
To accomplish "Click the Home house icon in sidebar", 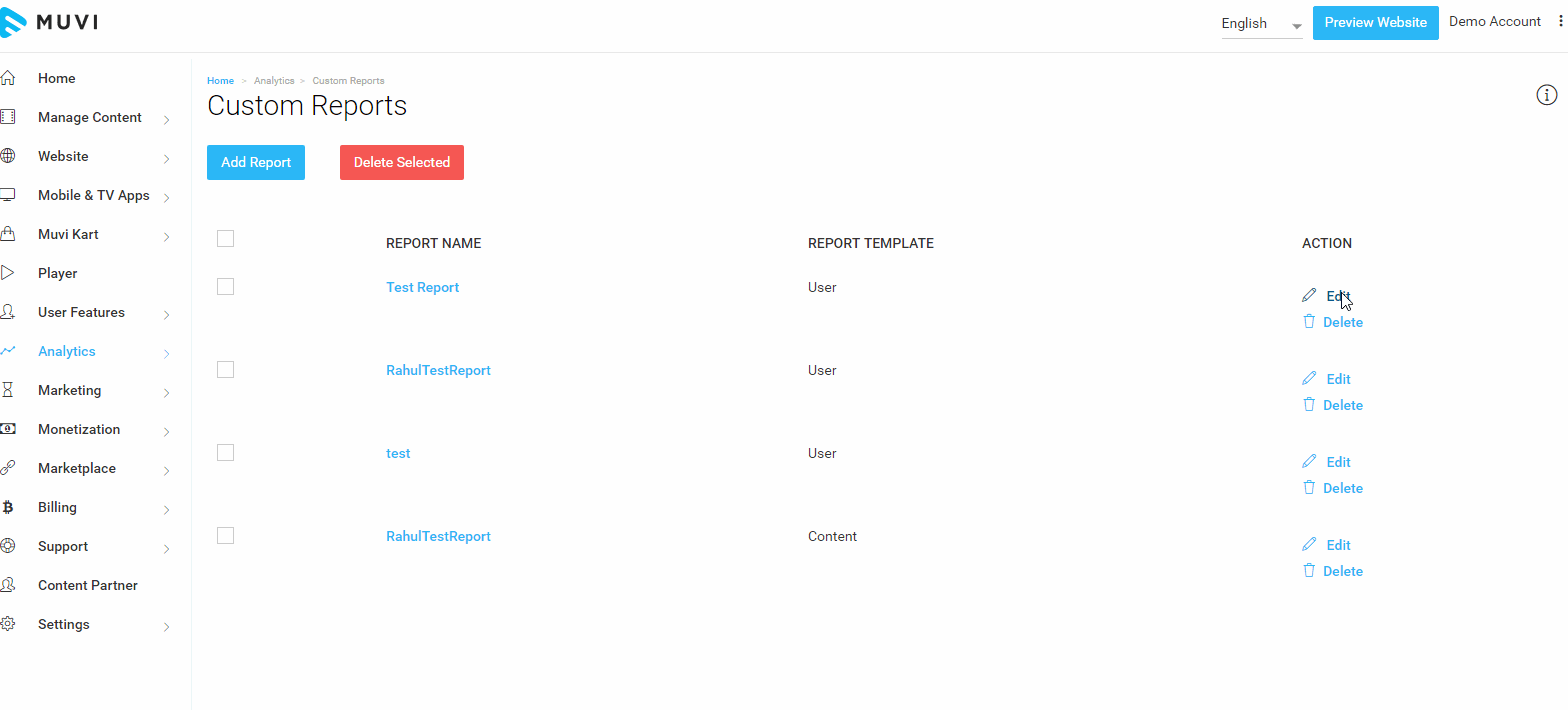I will click(x=8, y=78).
